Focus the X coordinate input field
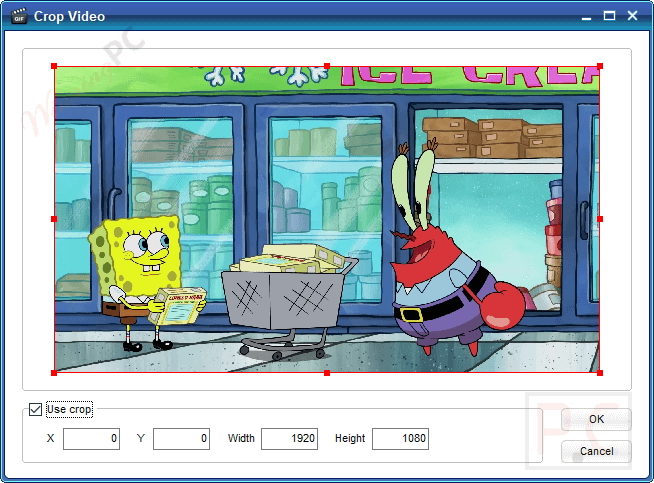The width and height of the screenshot is (654, 483). pos(91,438)
